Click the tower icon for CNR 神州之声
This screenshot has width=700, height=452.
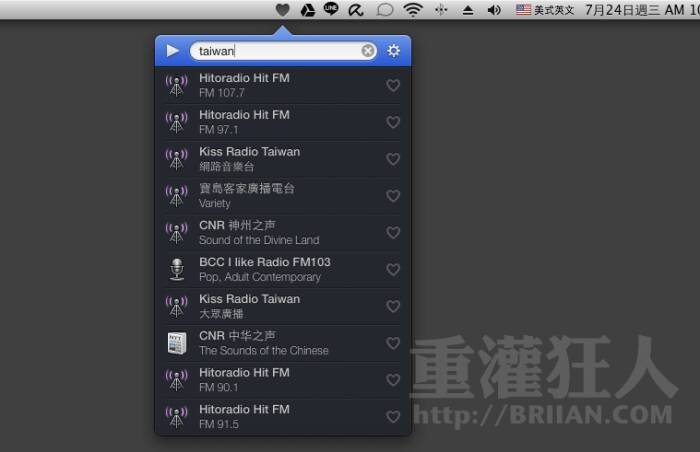(x=177, y=233)
